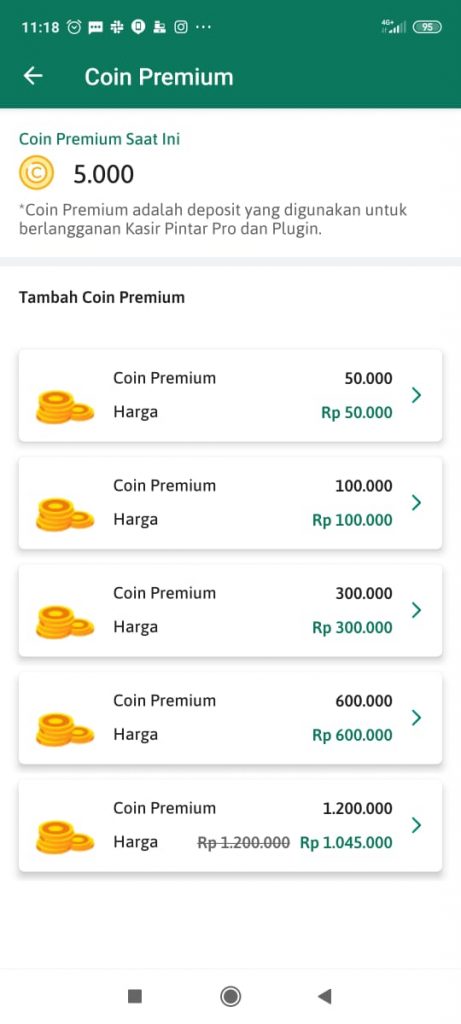Tap coin stack icon of 100.000 package
Image resolution: width=461 pixels, height=1024 pixels.
click(65, 515)
